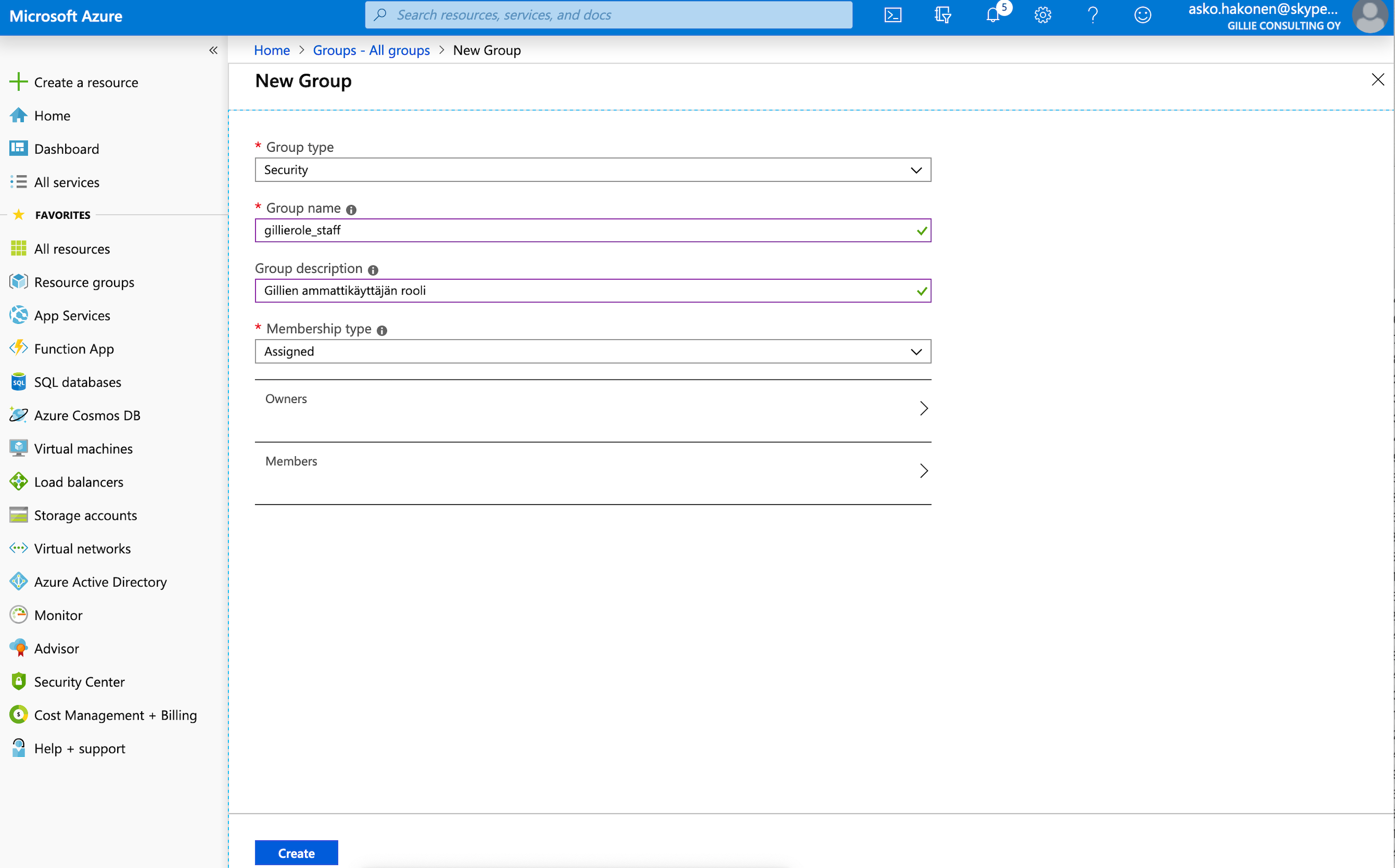The image size is (1395, 868).
Task: Click the Resource groups cube icon
Action: click(19, 281)
